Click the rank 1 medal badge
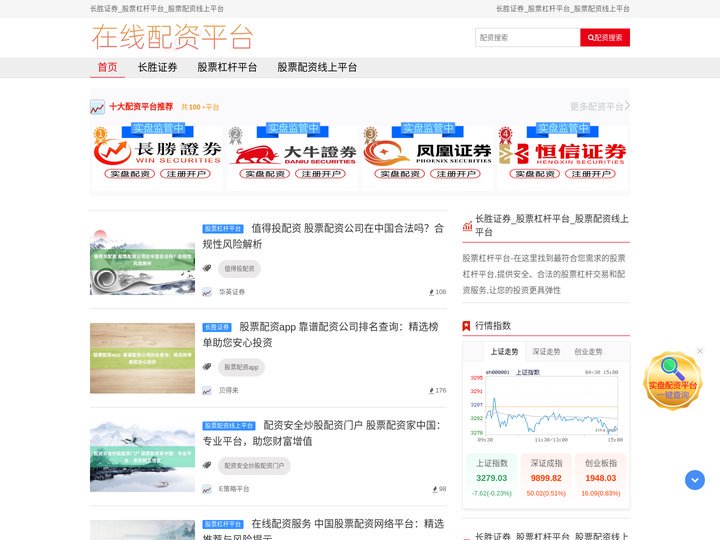Image resolution: width=720 pixels, height=540 pixels. tap(101, 135)
